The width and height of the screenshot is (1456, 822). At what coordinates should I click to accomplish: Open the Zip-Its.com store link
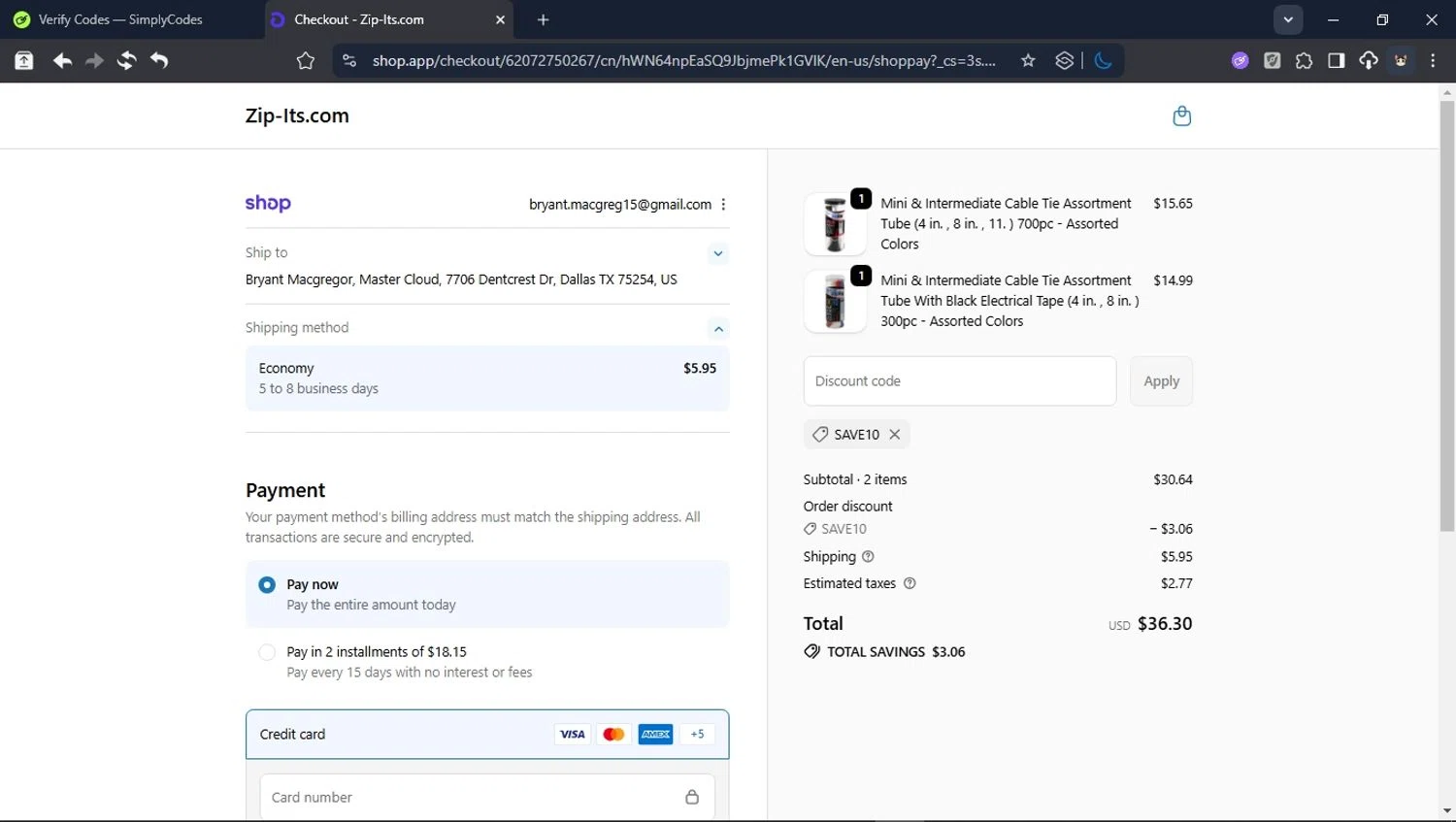(x=297, y=115)
